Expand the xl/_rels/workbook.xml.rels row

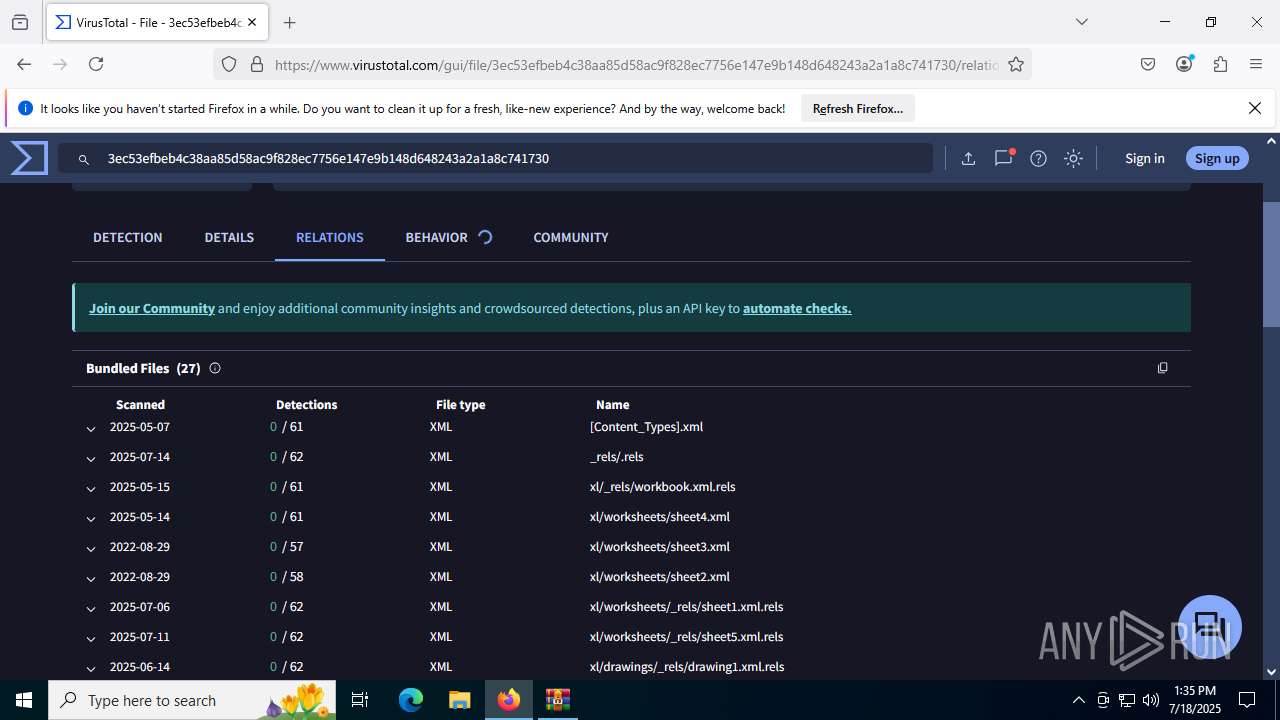91,488
